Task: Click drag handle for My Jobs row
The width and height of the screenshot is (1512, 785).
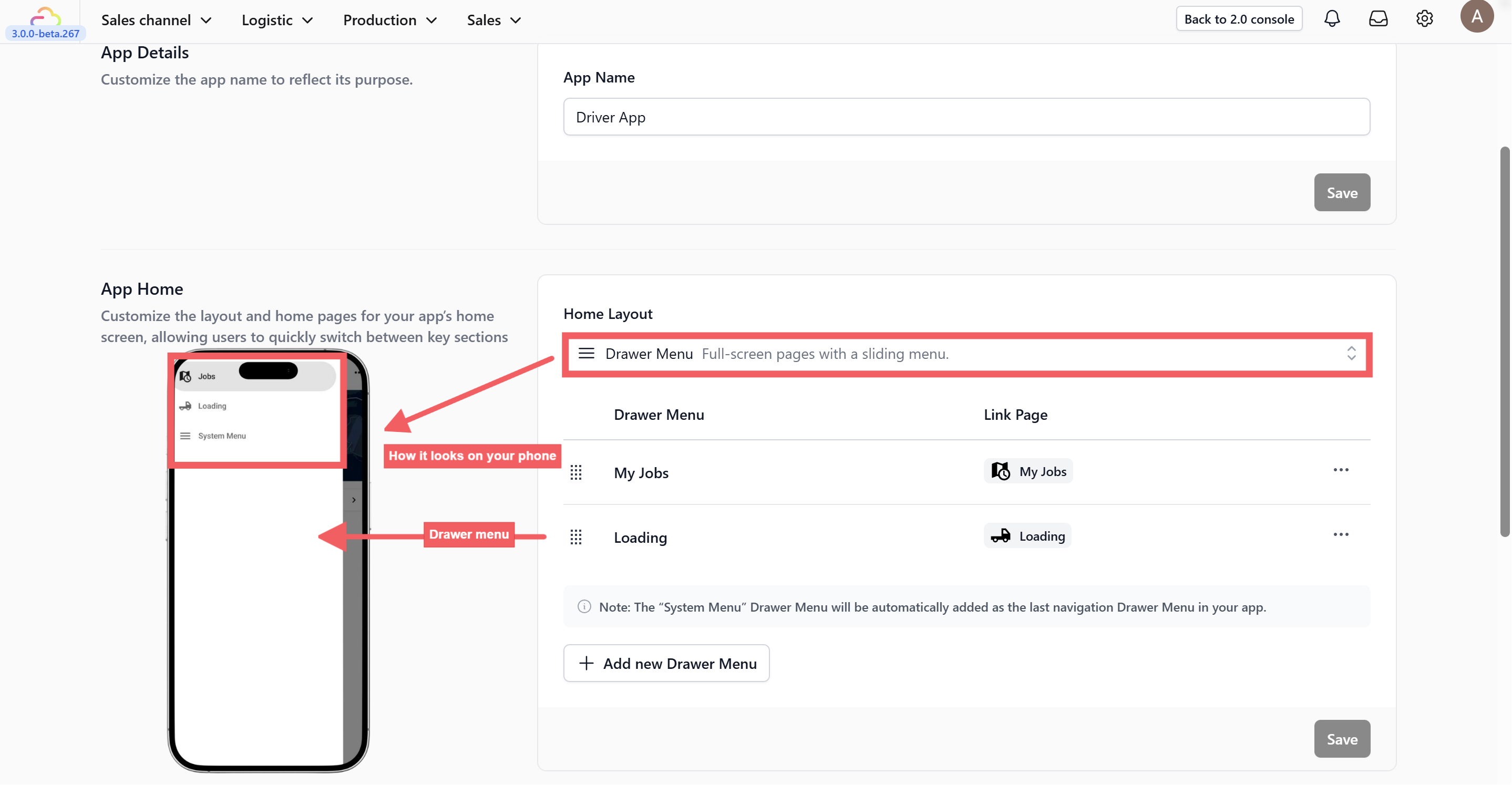Action: point(576,472)
